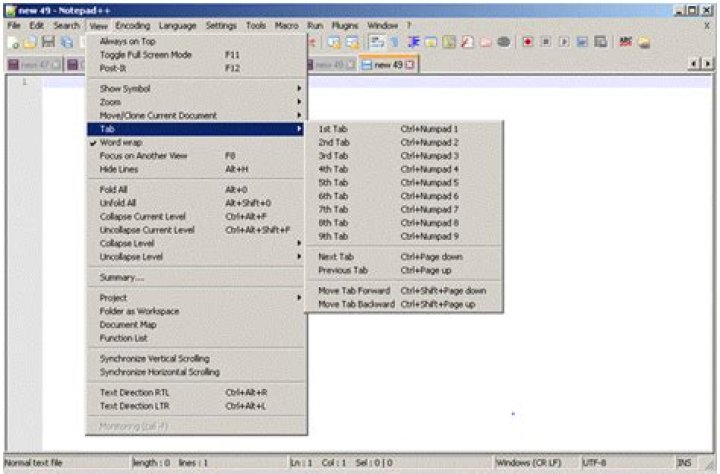The image size is (720, 474).
Task: Expand the Zoom submenu
Action: tap(197, 102)
